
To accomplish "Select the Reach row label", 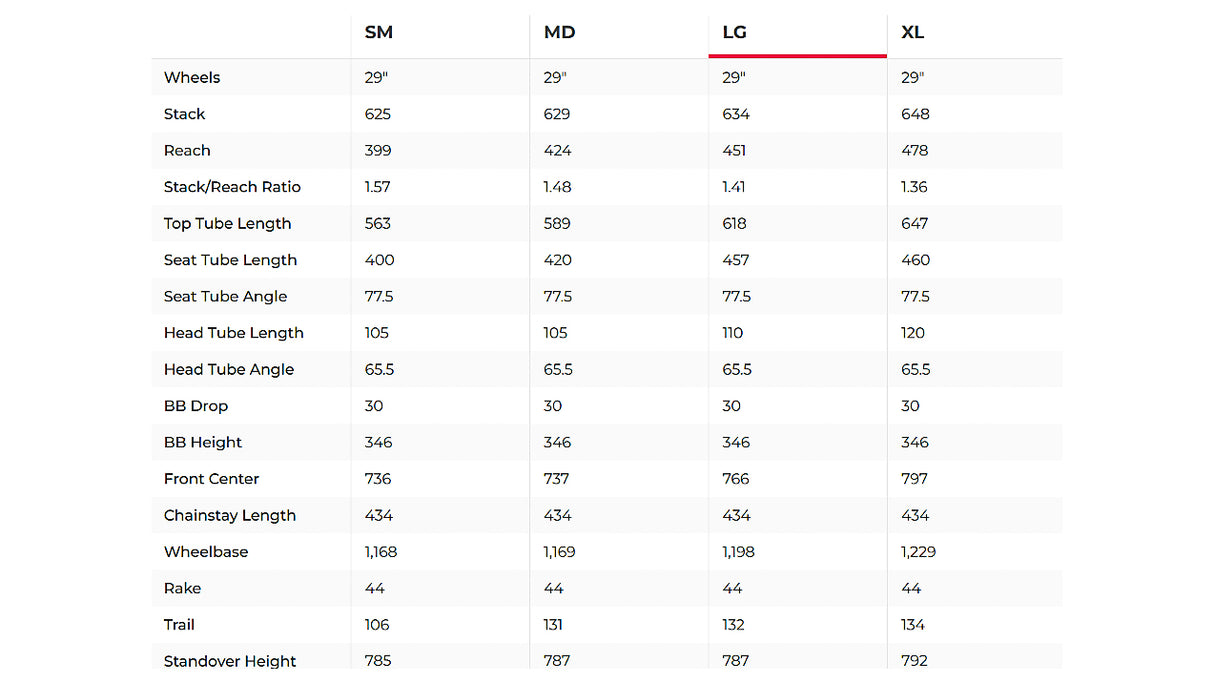I will coord(187,151).
